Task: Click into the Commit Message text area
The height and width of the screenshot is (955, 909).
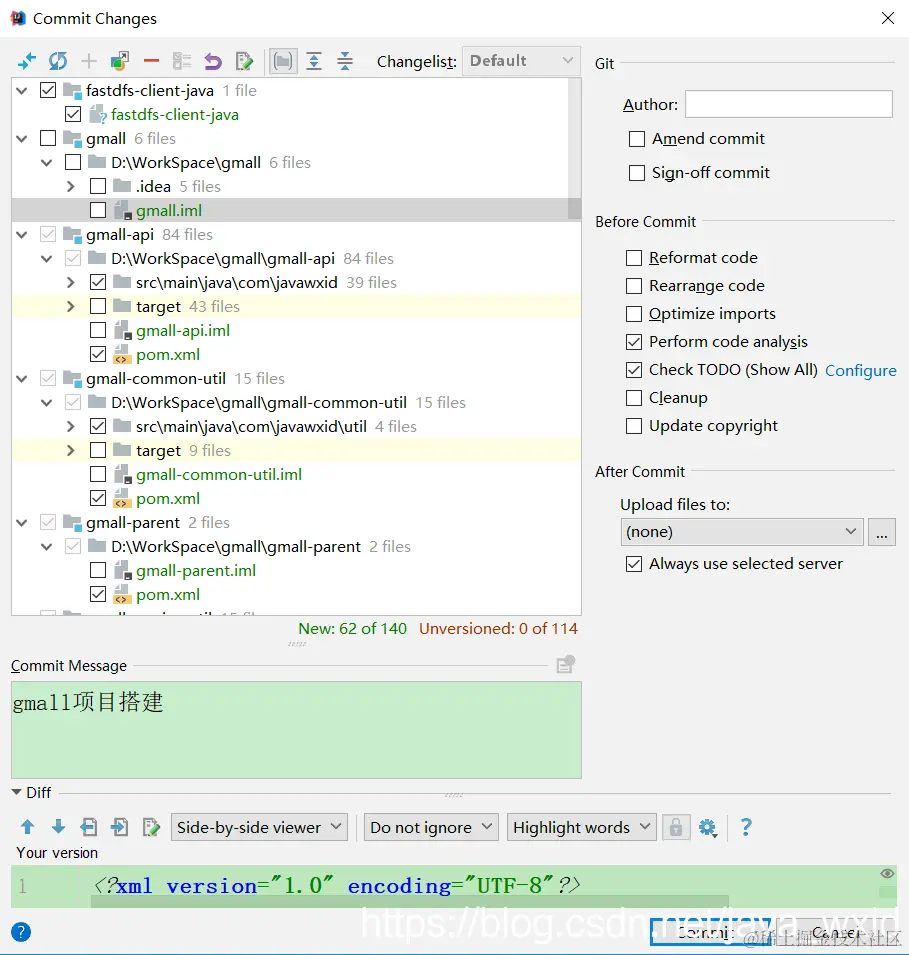Action: point(296,730)
